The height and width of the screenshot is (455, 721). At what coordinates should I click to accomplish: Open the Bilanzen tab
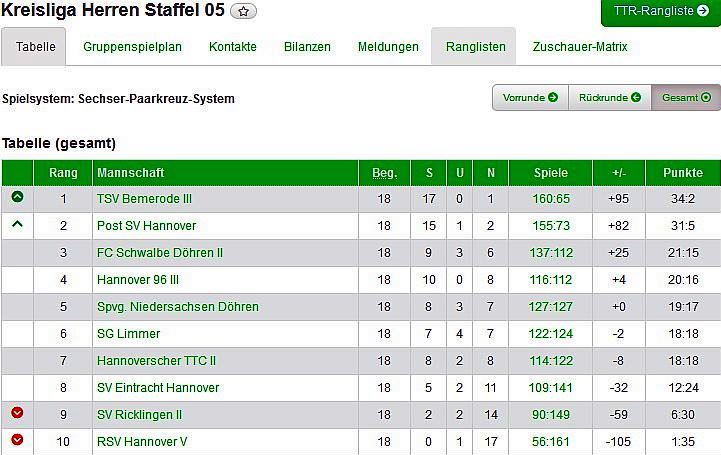click(x=307, y=47)
